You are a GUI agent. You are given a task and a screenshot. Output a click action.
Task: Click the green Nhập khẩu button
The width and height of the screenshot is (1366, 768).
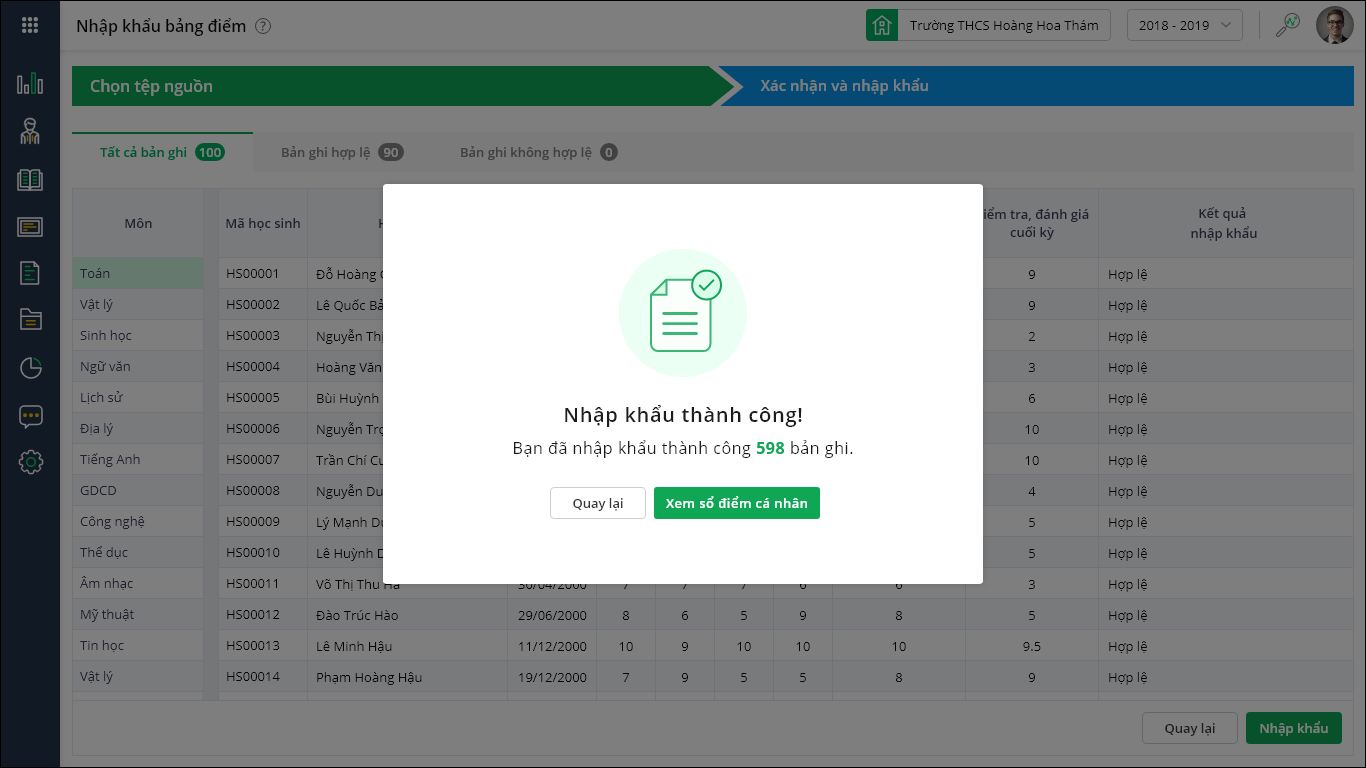1294,728
